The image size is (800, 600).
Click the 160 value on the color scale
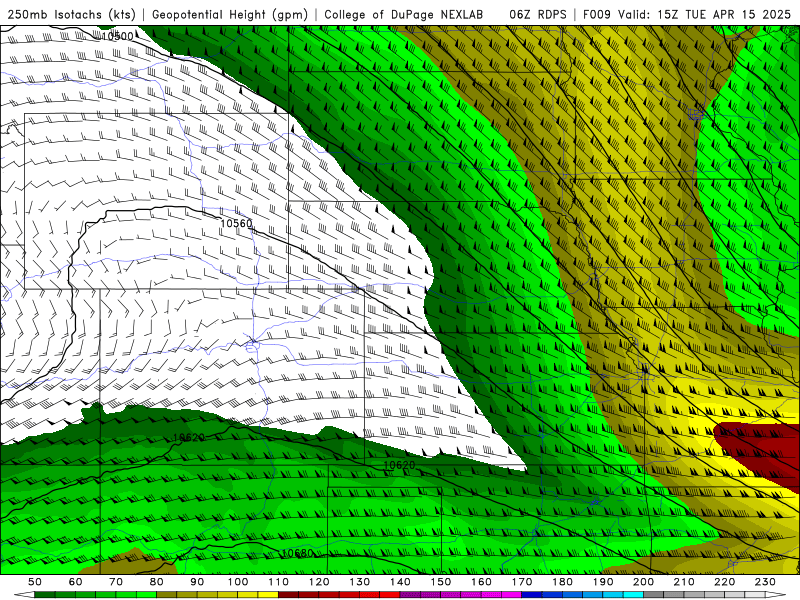[482, 582]
